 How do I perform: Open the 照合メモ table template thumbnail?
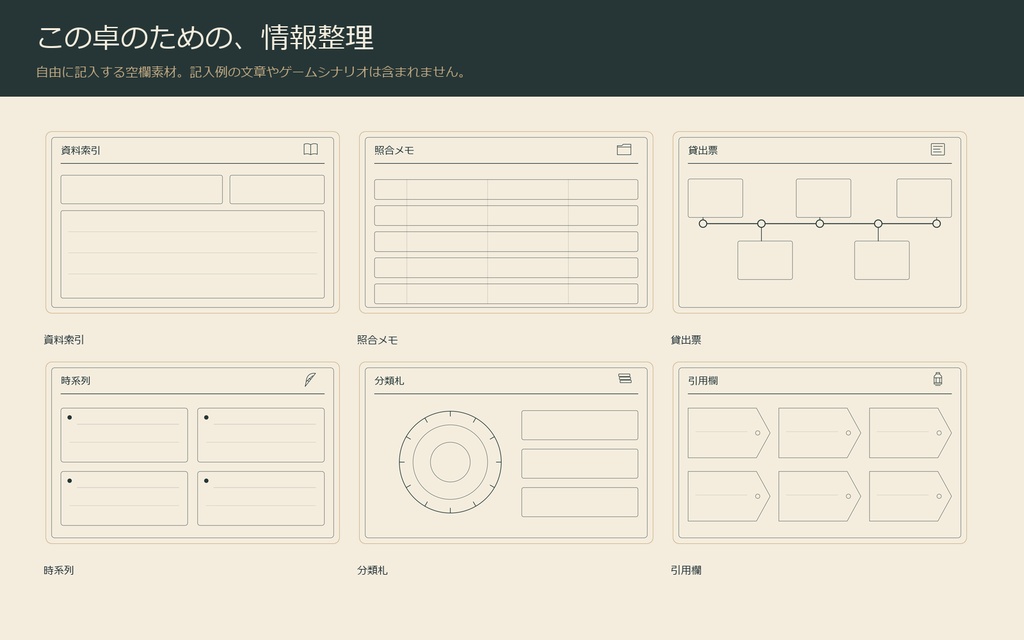click(x=506, y=223)
